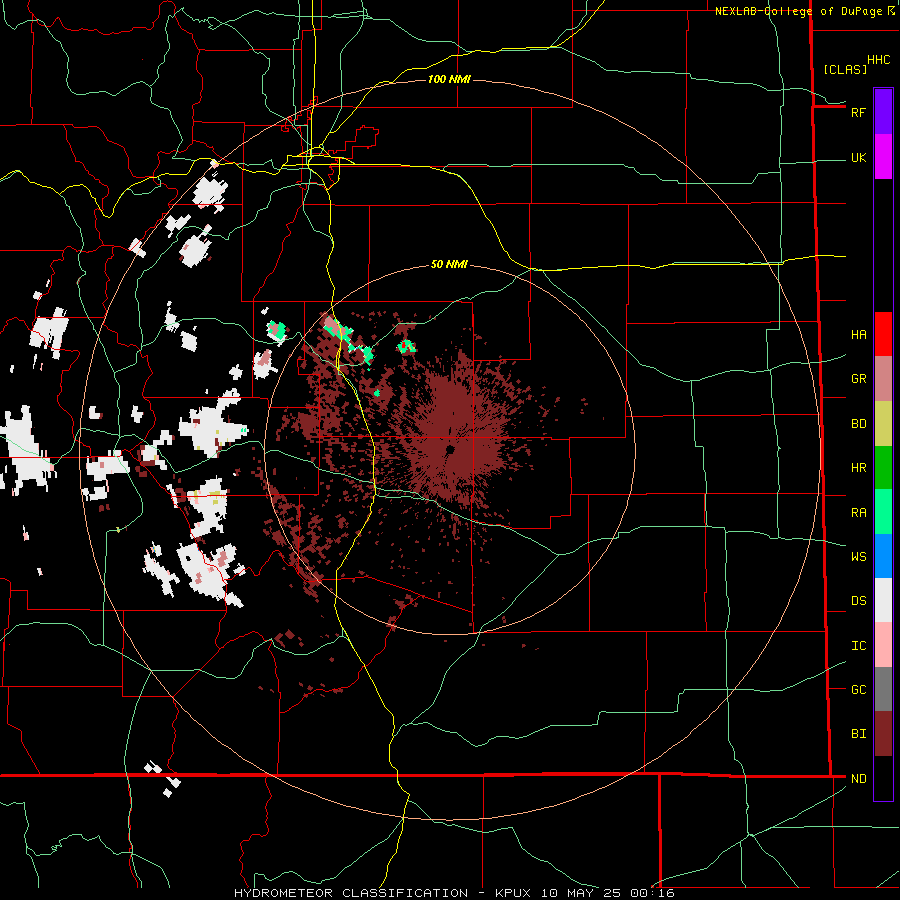Click the HHC product label
This screenshot has width=900, height=900.
(x=878, y=60)
